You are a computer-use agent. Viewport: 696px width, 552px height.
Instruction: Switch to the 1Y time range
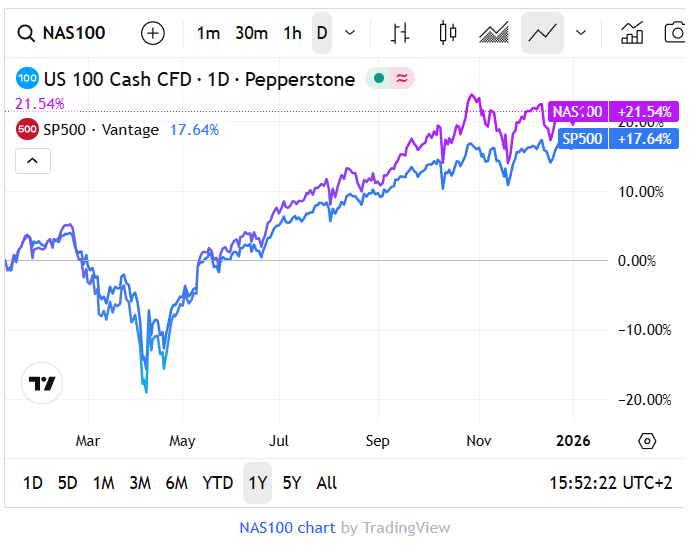click(258, 483)
